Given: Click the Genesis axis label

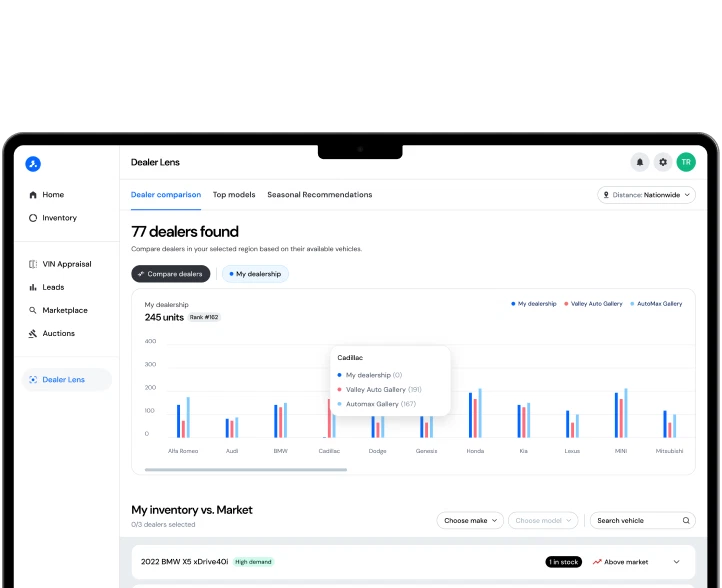Looking at the screenshot, I should point(426,451).
